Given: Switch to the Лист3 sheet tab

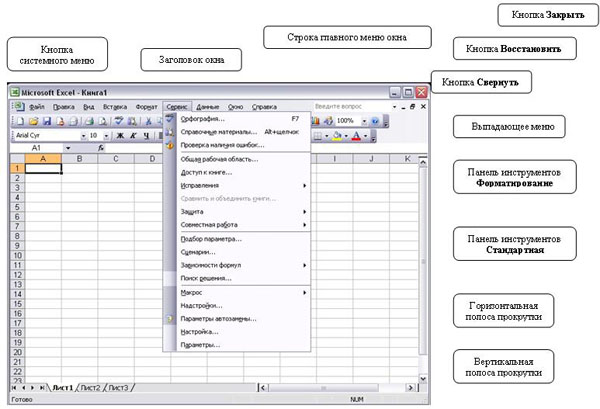Looking at the screenshot, I should point(118,388).
